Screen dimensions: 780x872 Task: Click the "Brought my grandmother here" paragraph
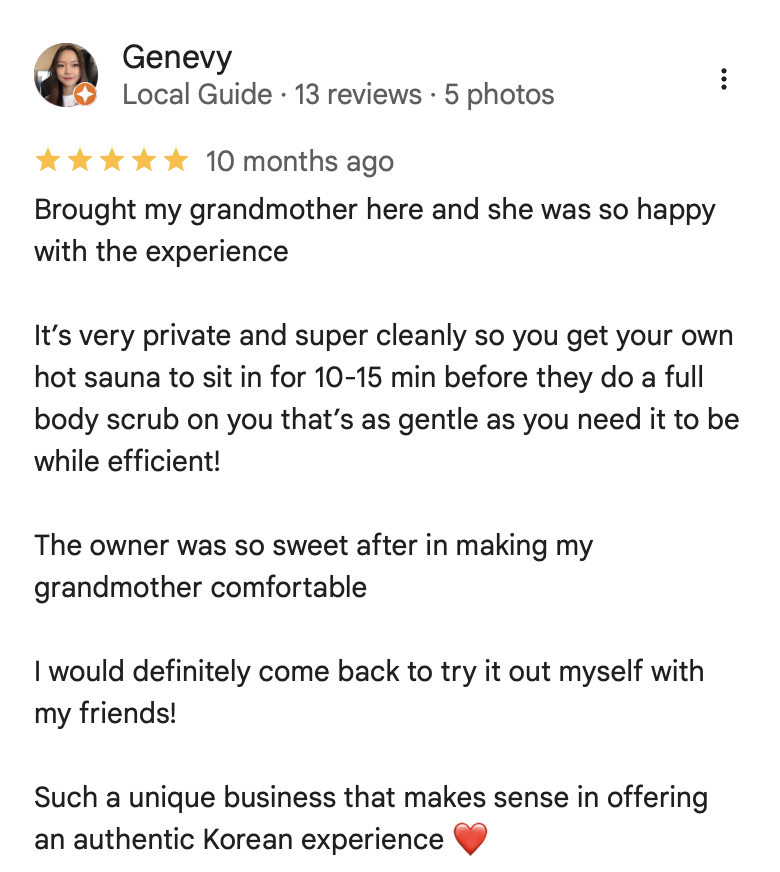pos(375,230)
